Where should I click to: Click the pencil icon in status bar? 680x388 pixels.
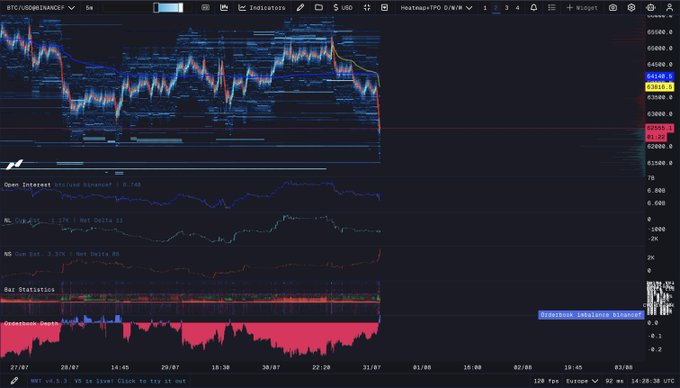click(14, 381)
